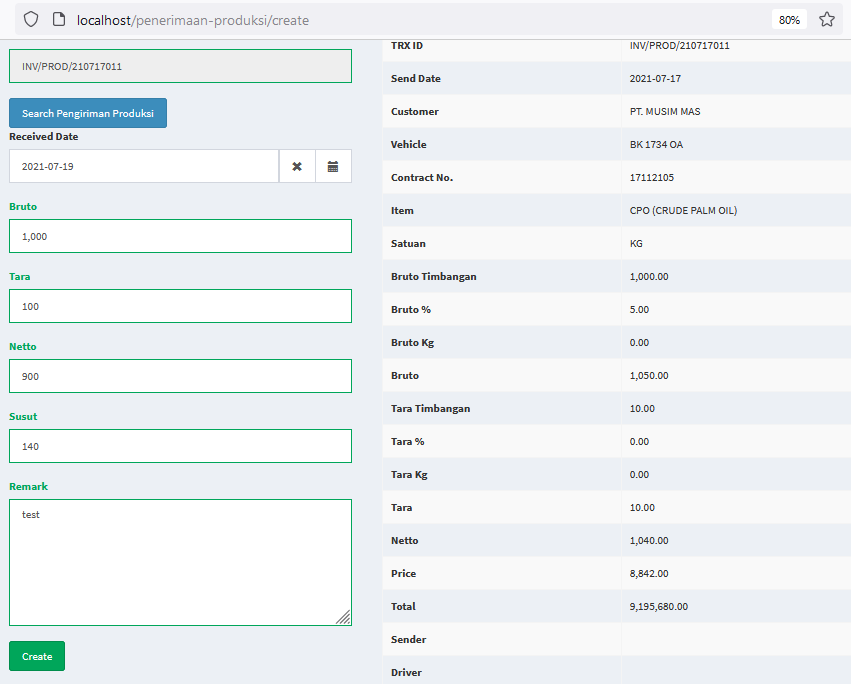Click the read-only INV/PROD/210717011 input box

[x=180, y=66]
